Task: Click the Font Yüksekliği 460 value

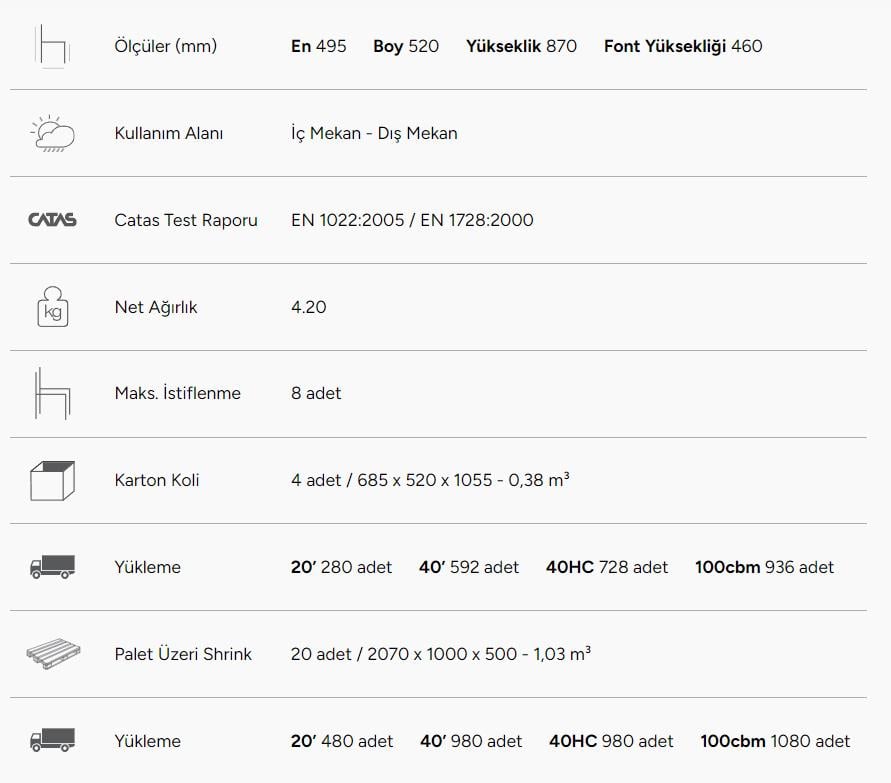Action: tap(683, 46)
